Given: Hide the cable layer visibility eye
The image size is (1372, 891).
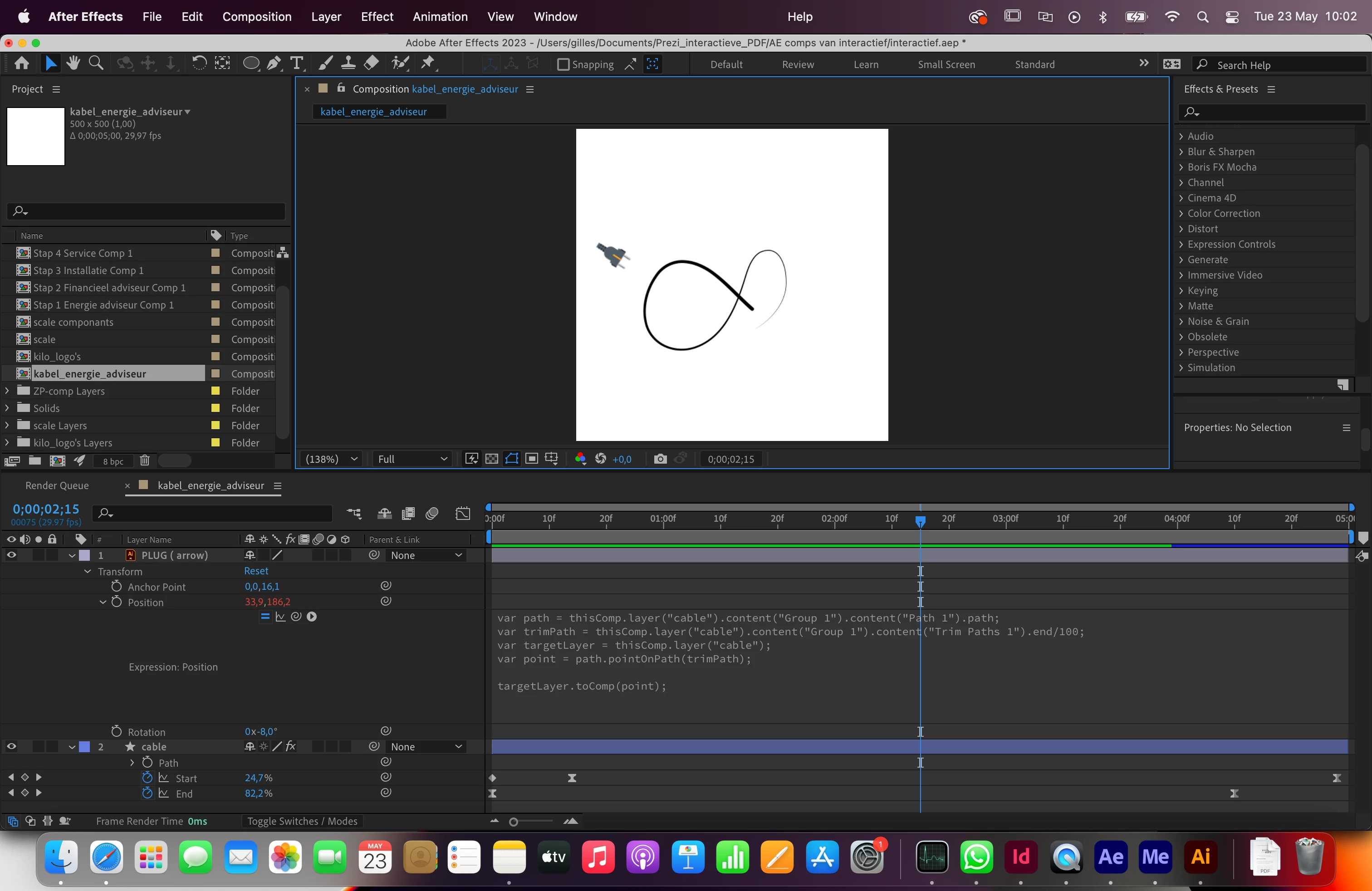Looking at the screenshot, I should tap(11, 746).
